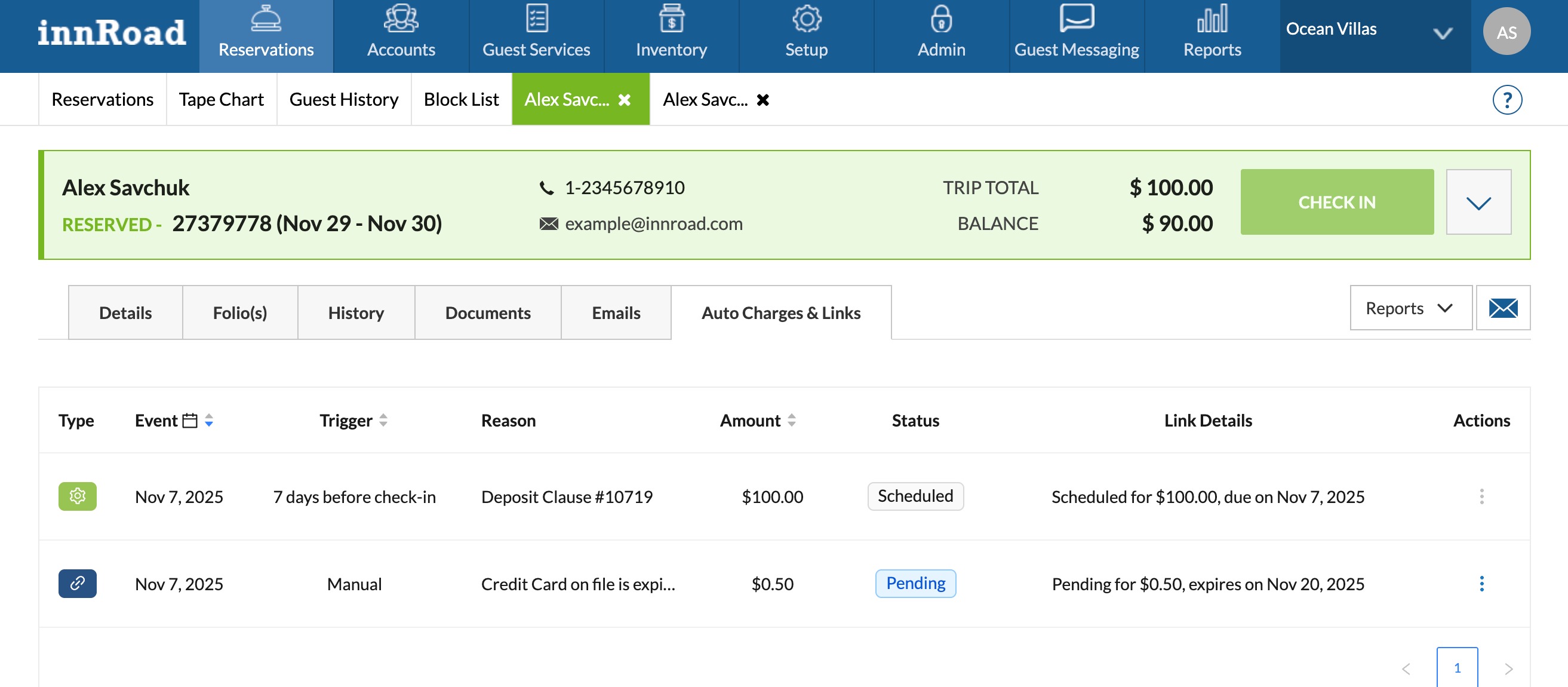This screenshot has height=687, width=1568.
Task: Expand arrow next to Check In
Action: [1478, 202]
